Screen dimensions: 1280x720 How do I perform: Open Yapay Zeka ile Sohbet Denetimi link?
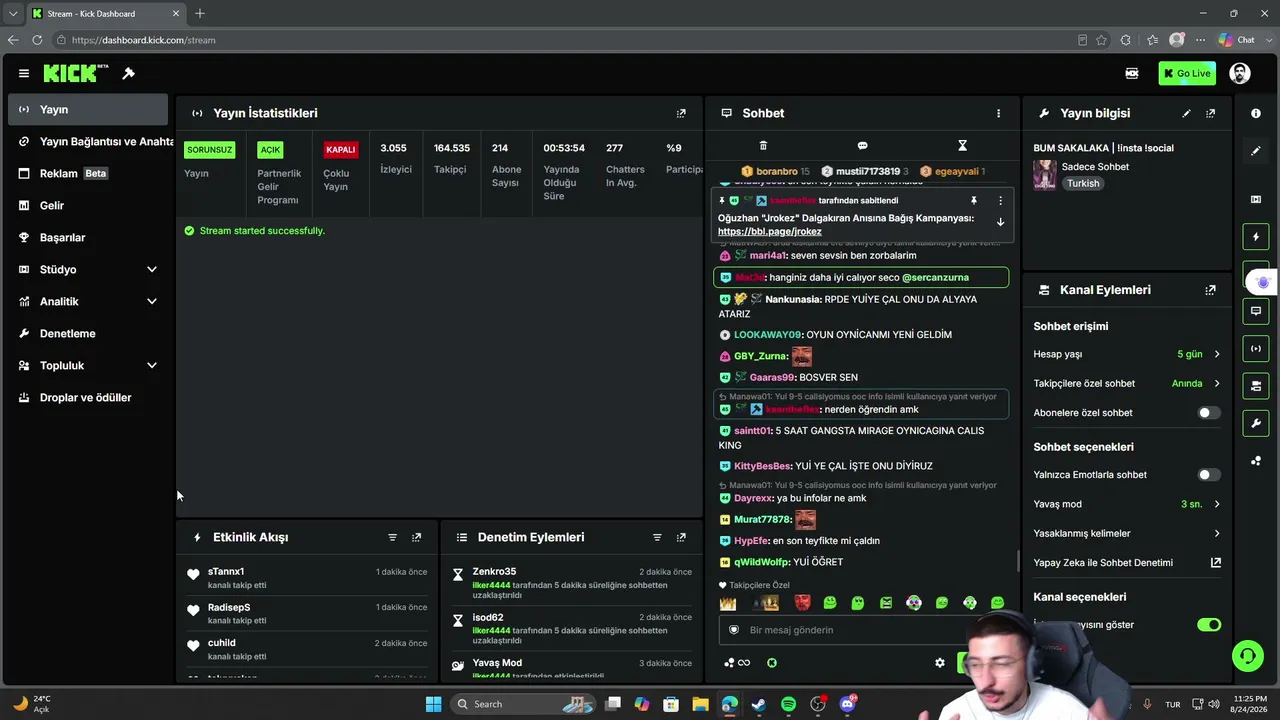(1127, 562)
